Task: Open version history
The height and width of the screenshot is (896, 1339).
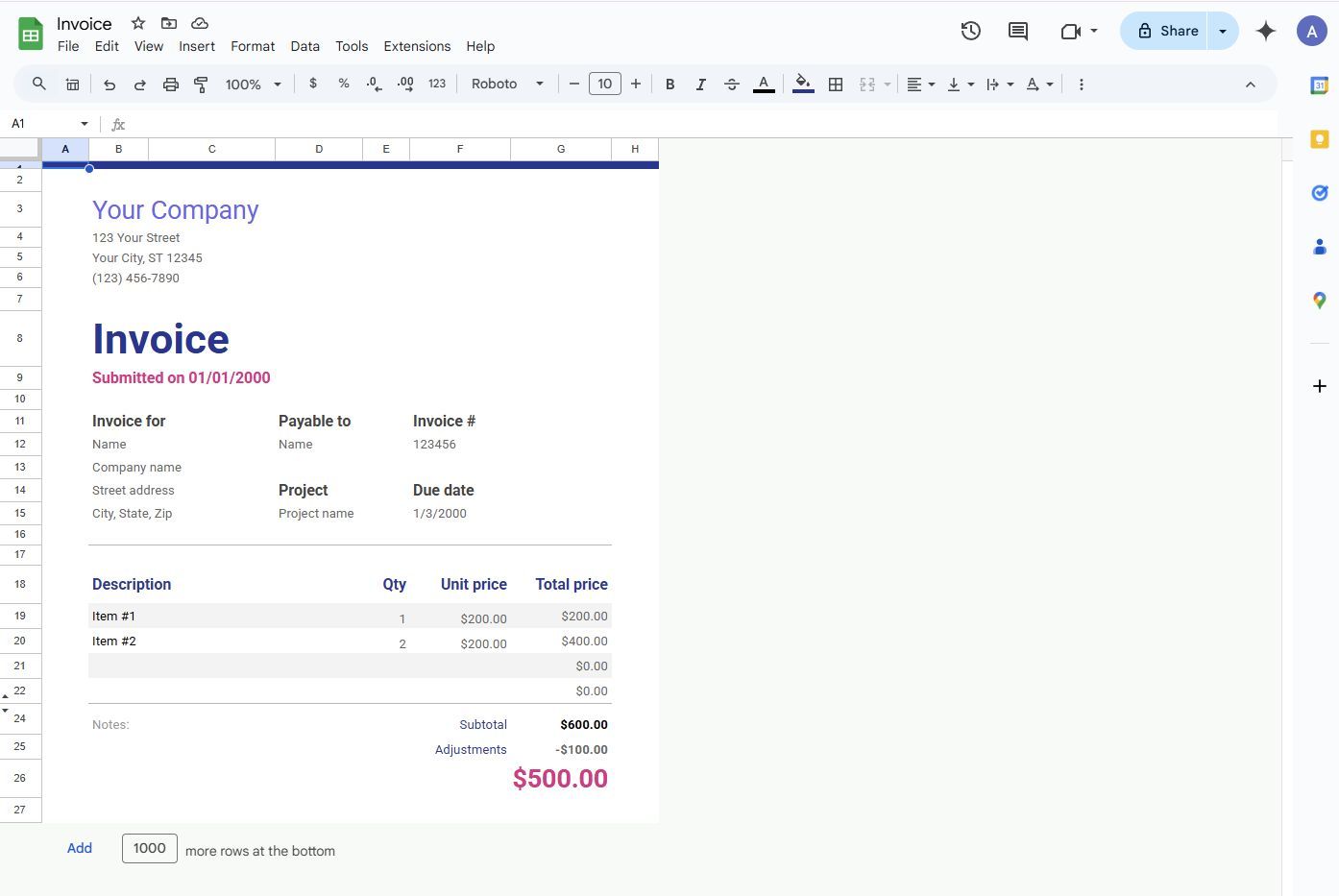Action: (x=970, y=30)
